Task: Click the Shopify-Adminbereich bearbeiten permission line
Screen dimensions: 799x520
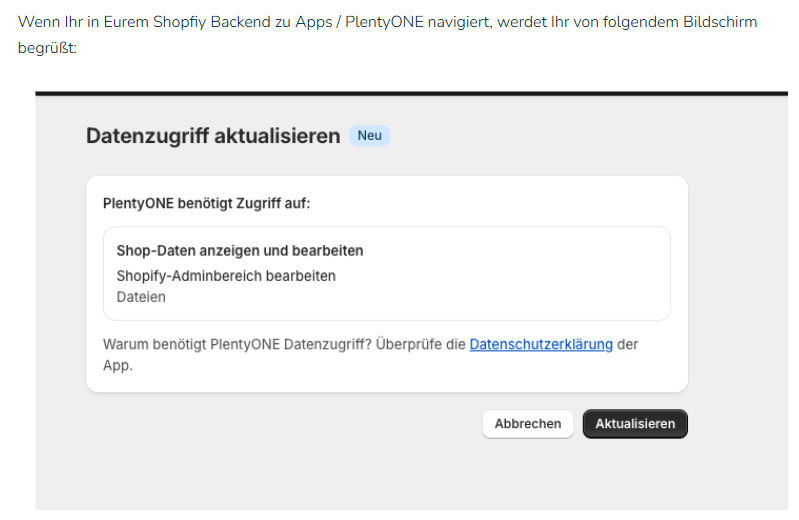Action: (x=226, y=275)
